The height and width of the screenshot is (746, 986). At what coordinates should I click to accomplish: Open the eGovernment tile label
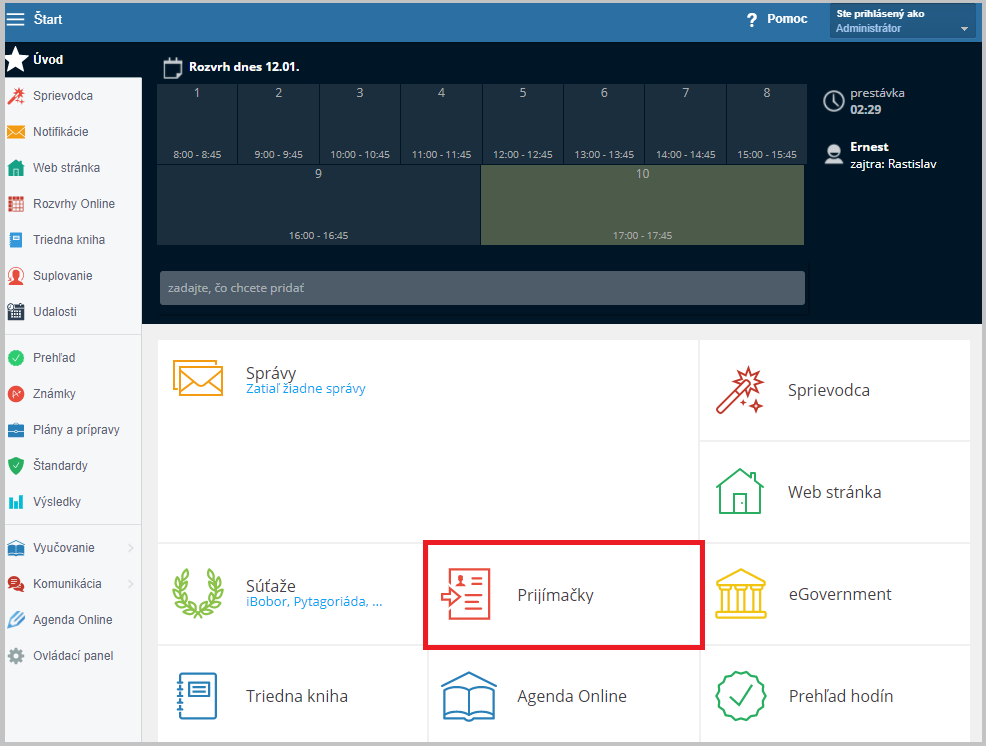coord(840,594)
